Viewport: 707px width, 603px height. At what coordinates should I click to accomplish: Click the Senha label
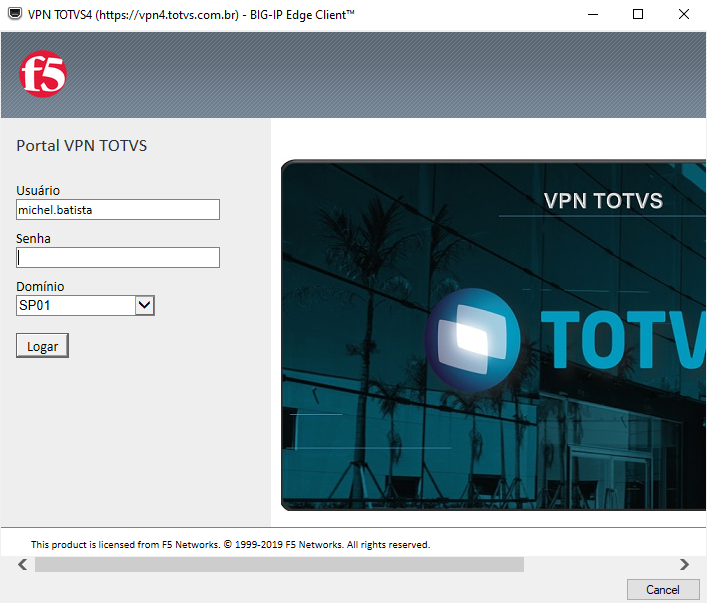33,238
